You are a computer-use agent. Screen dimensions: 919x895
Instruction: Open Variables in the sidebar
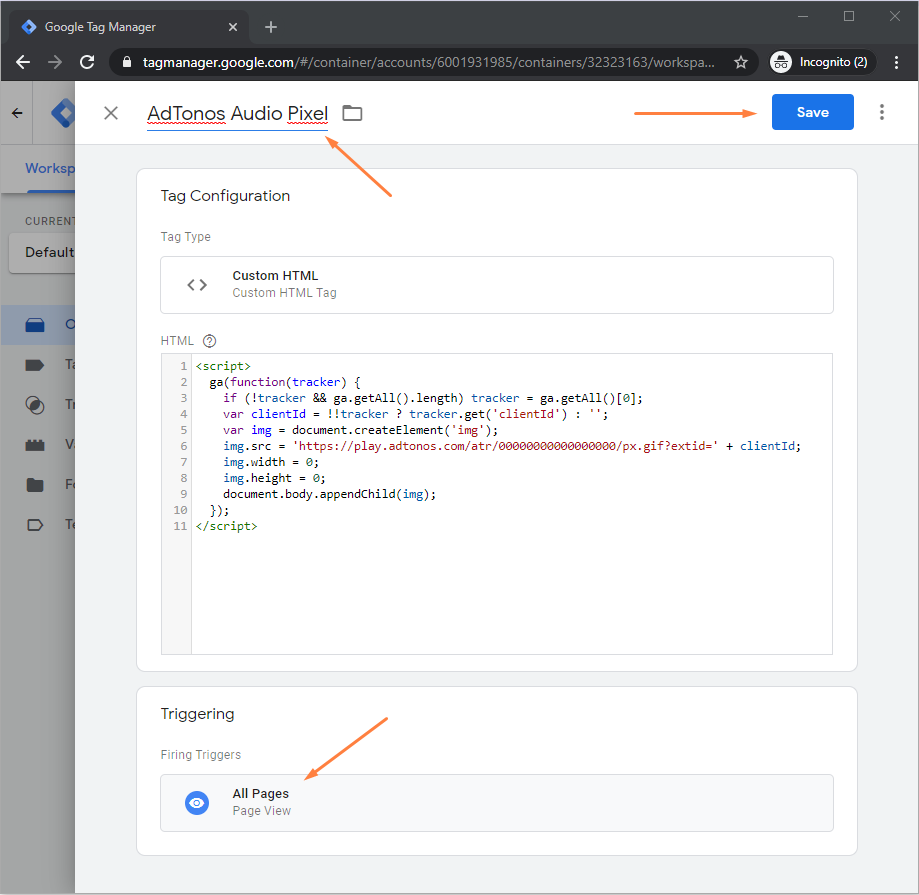point(38,445)
